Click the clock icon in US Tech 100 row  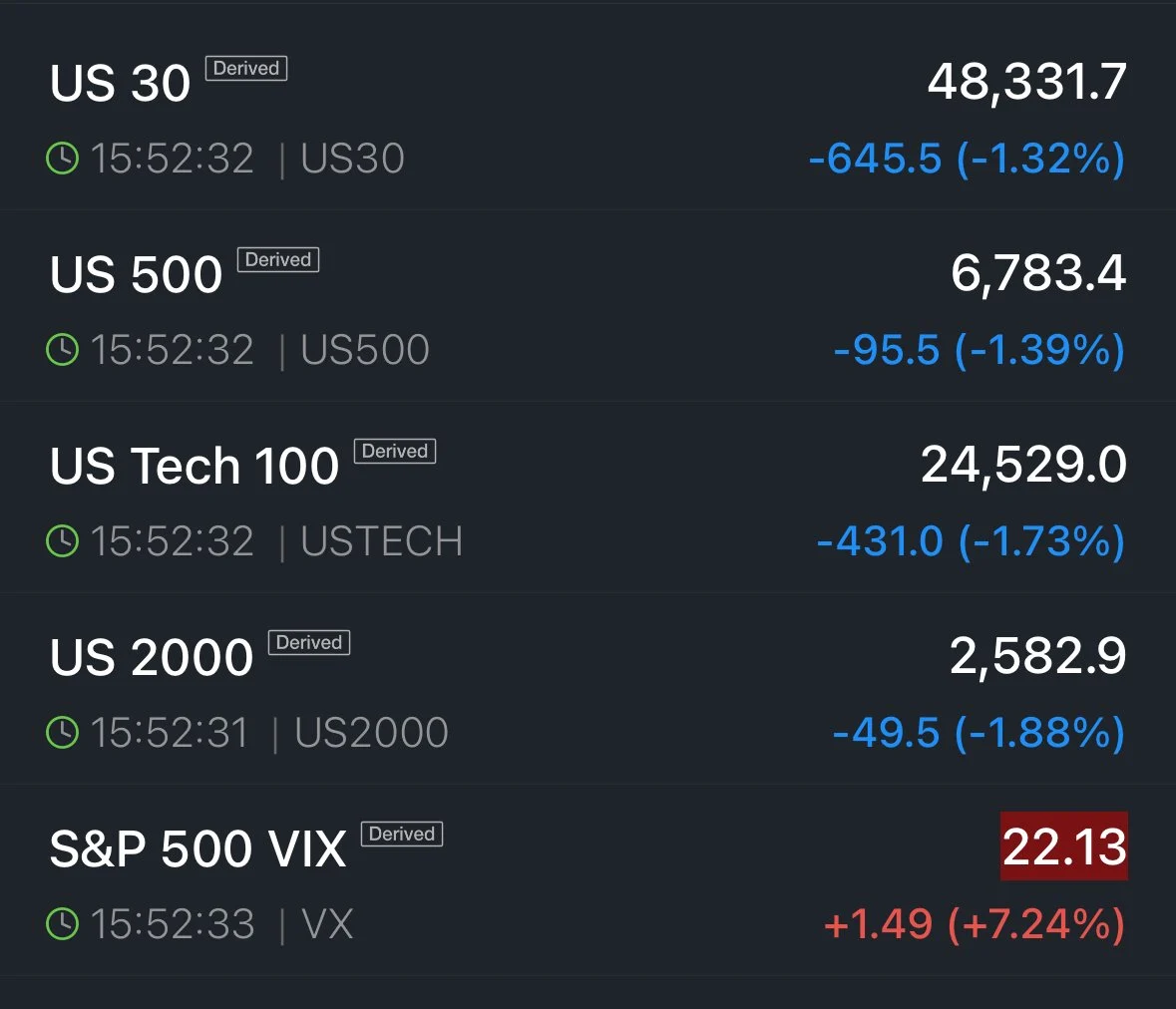62,541
